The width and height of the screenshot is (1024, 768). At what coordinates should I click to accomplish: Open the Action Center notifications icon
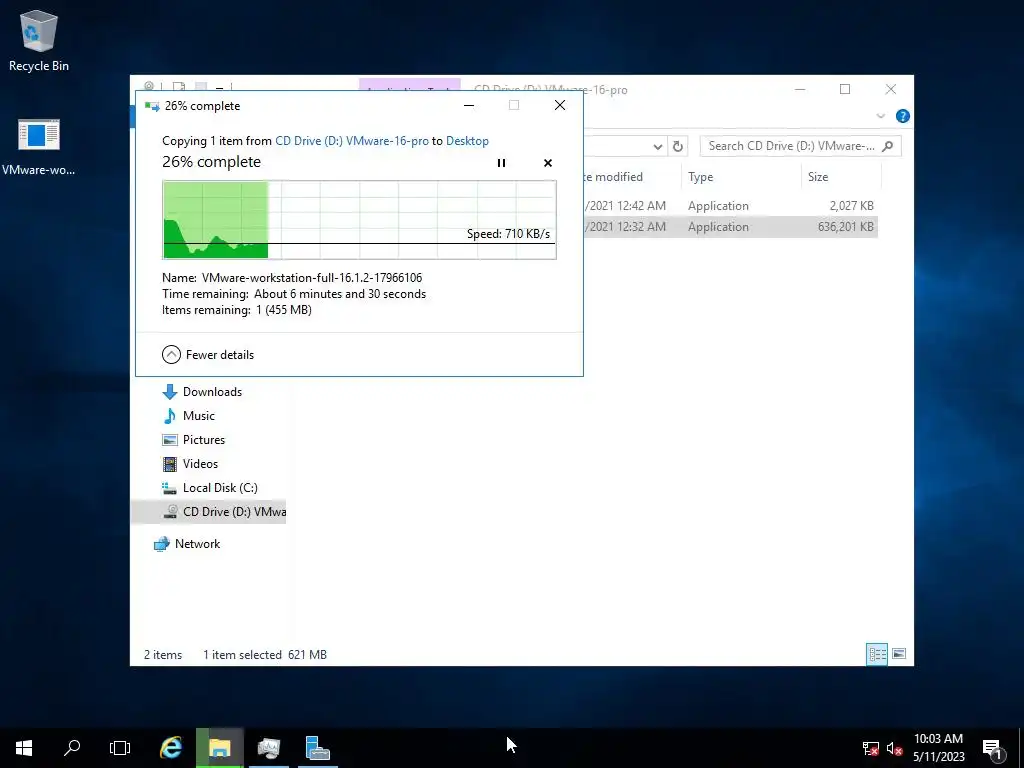(x=993, y=748)
